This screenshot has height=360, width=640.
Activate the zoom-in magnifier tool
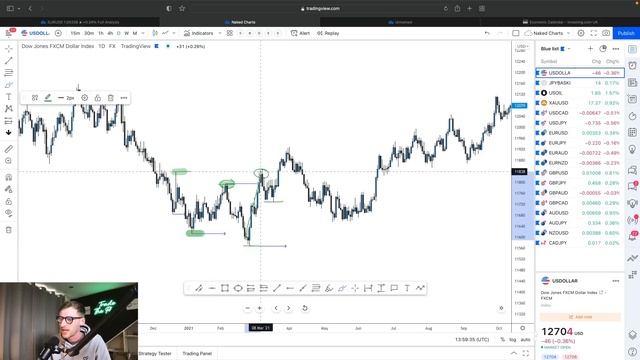(9, 161)
